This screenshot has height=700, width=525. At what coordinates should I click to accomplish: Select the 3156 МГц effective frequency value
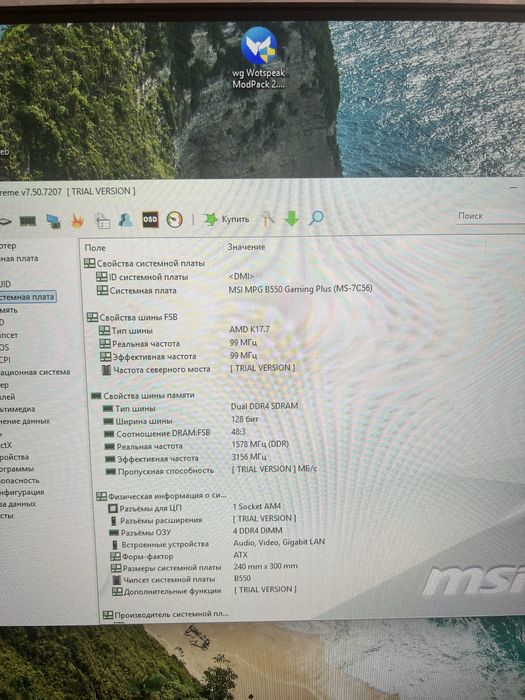point(249,457)
